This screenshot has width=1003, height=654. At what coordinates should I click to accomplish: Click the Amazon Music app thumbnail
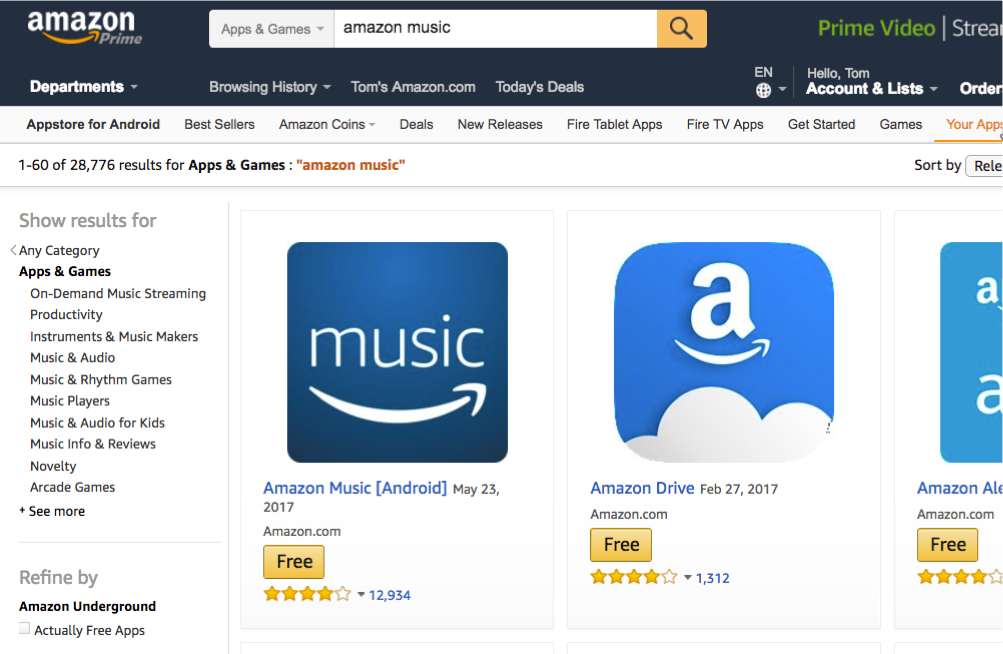tap(397, 352)
